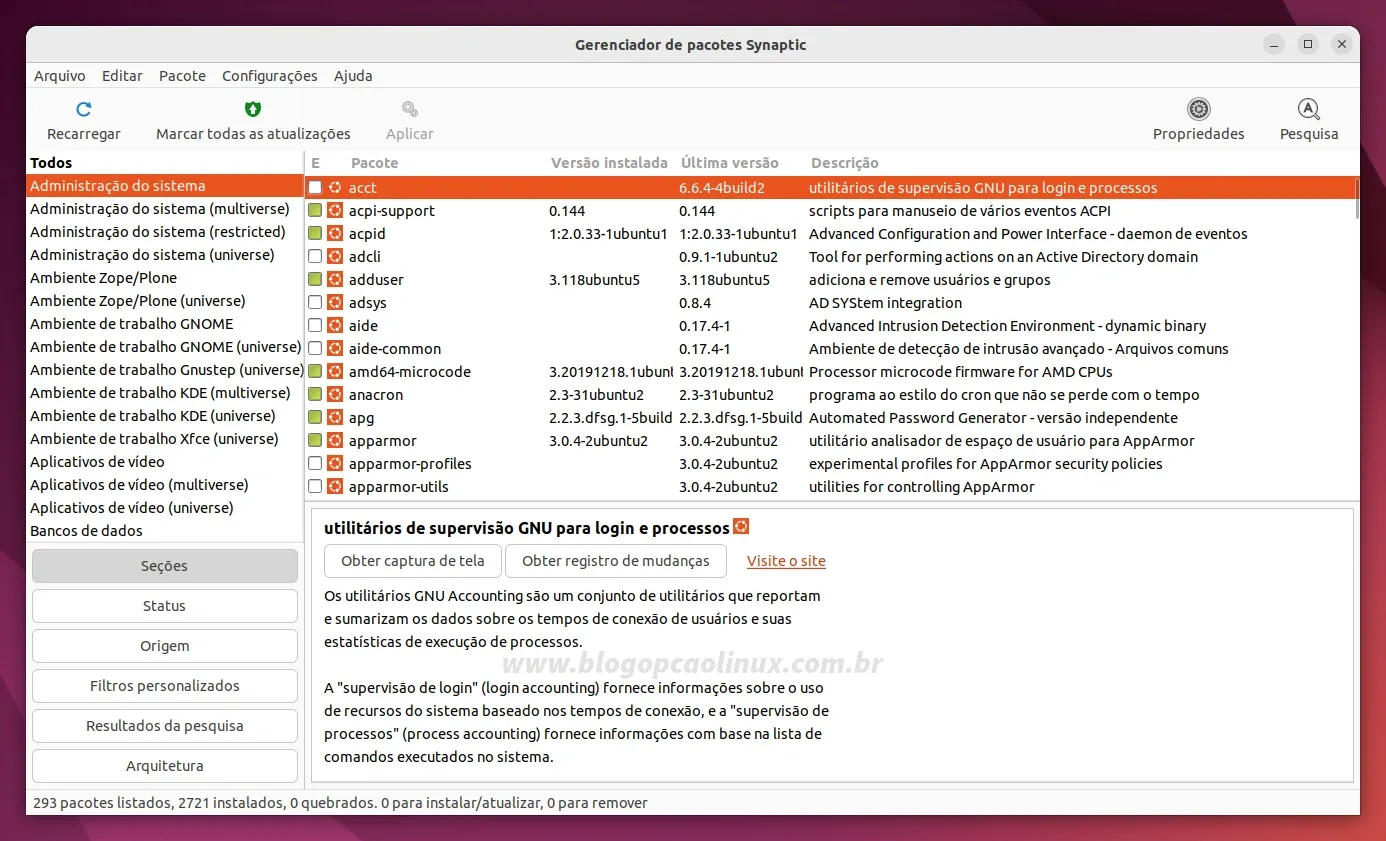The image size is (1386, 841).
Task: Click Ubuntu supported icon in amd64-microcode row
Action: tap(335, 371)
